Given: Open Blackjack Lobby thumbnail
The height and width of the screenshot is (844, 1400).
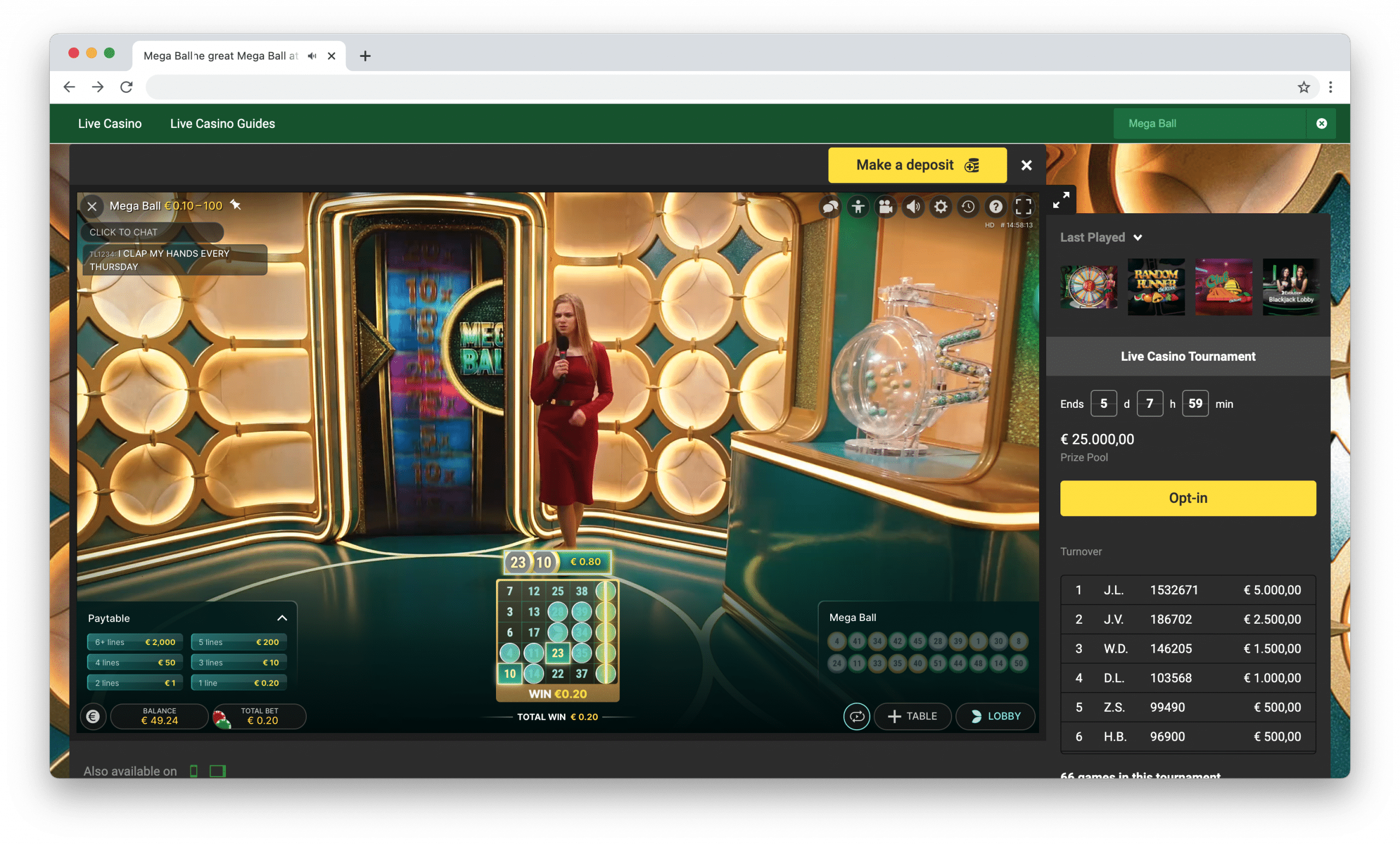Looking at the screenshot, I should point(1291,287).
